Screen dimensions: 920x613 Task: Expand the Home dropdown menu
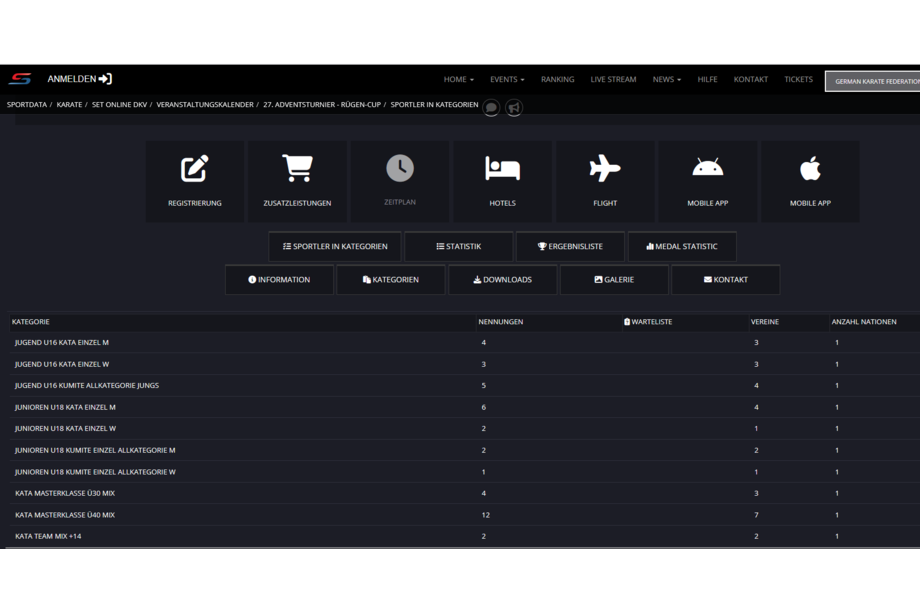pos(458,79)
